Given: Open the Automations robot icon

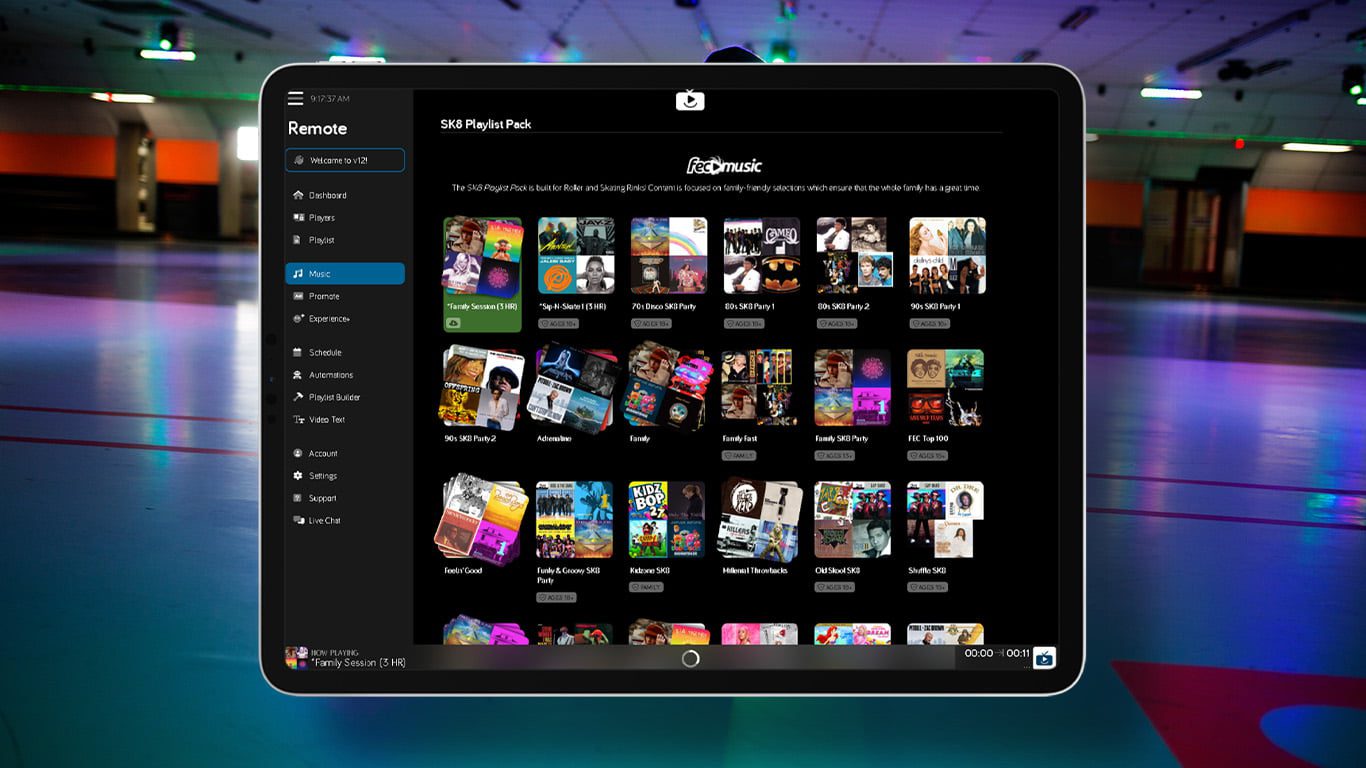Looking at the screenshot, I should tap(298, 375).
